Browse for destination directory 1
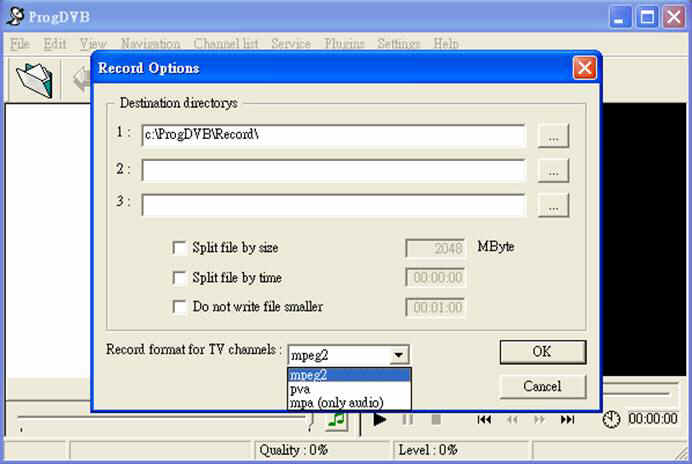This screenshot has width=692, height=464. (x=553, y=136)
